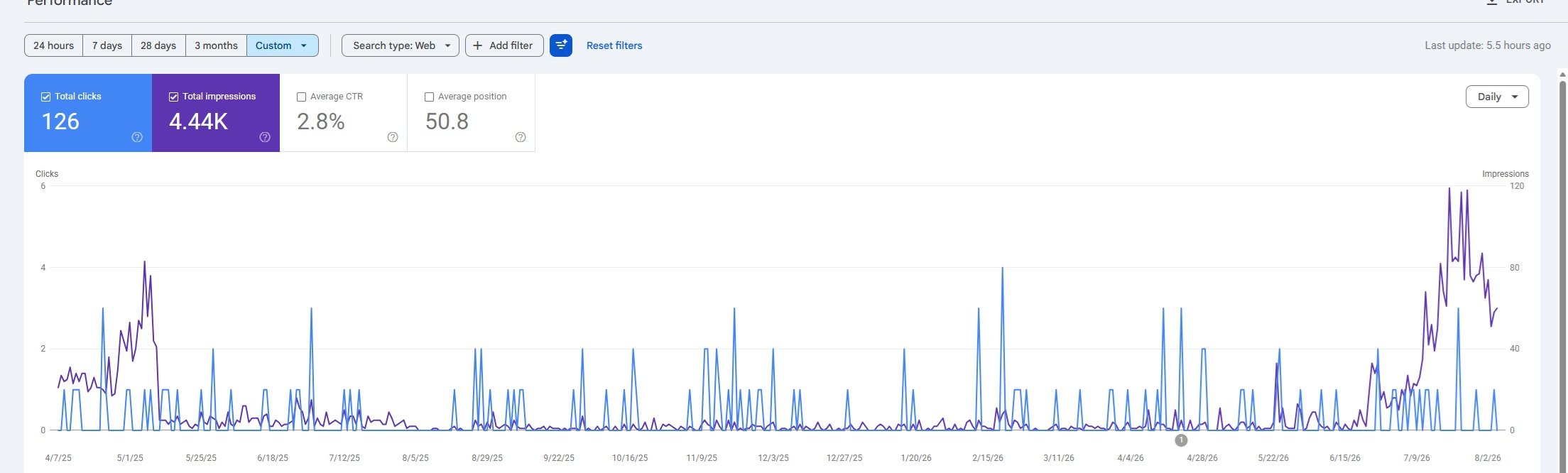Open help icon on Total impressions card
The image size is (1568, 473).
click(x=265, y=137)
